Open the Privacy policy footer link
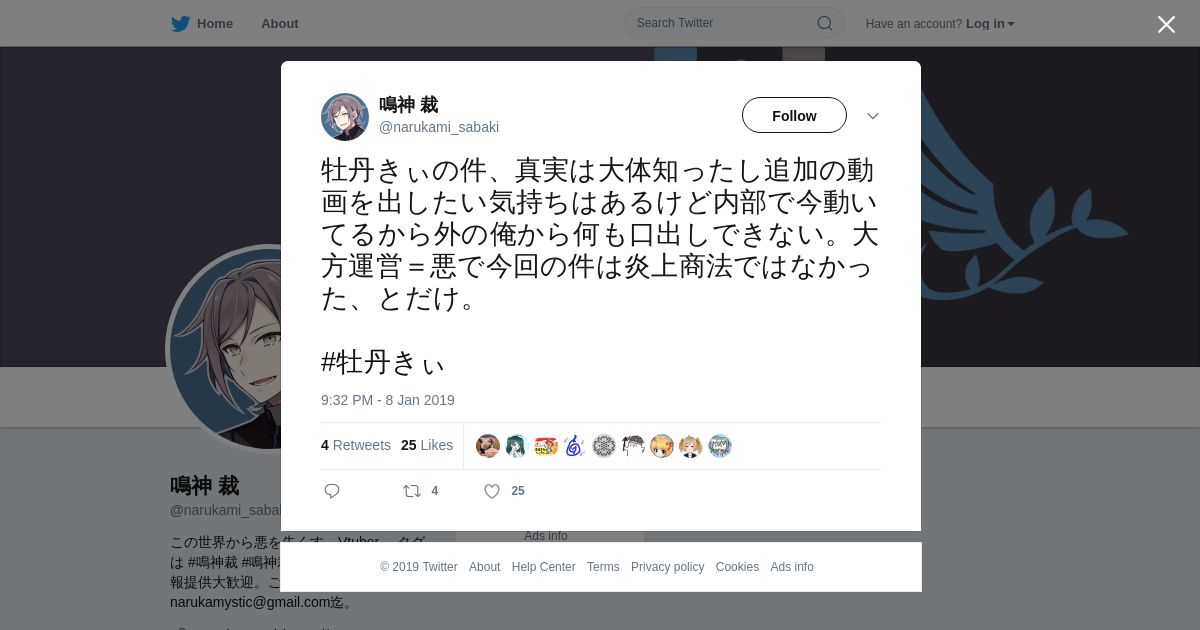This screenshot has width=1200, height=630. 667,567
